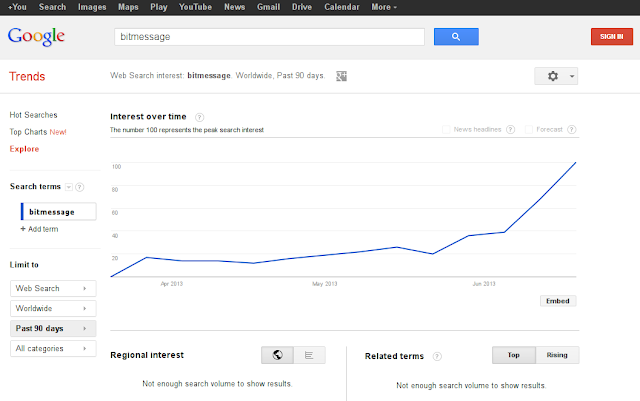Click the chart peak point at 100

(x=576, y=163)
